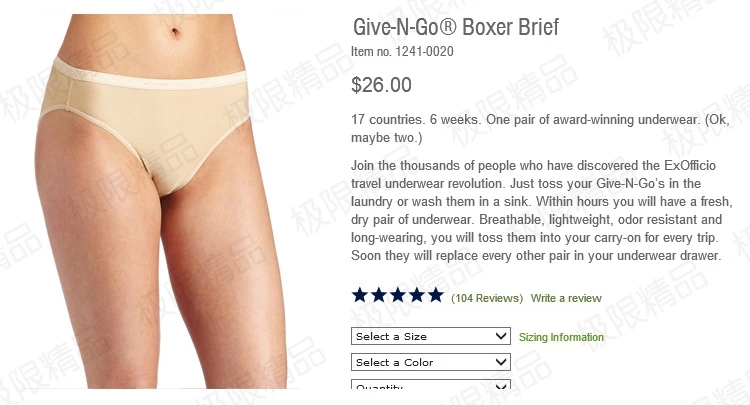Click the Select a Size chevron arrow
The width and height of the screenshot is (750, 405).
click(x=501, y=336)
